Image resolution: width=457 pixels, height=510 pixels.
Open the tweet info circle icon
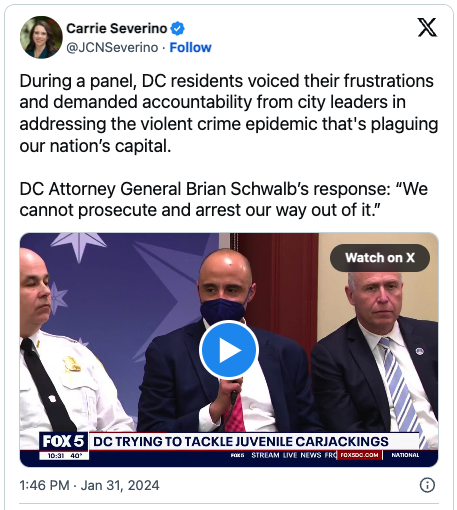427,485
